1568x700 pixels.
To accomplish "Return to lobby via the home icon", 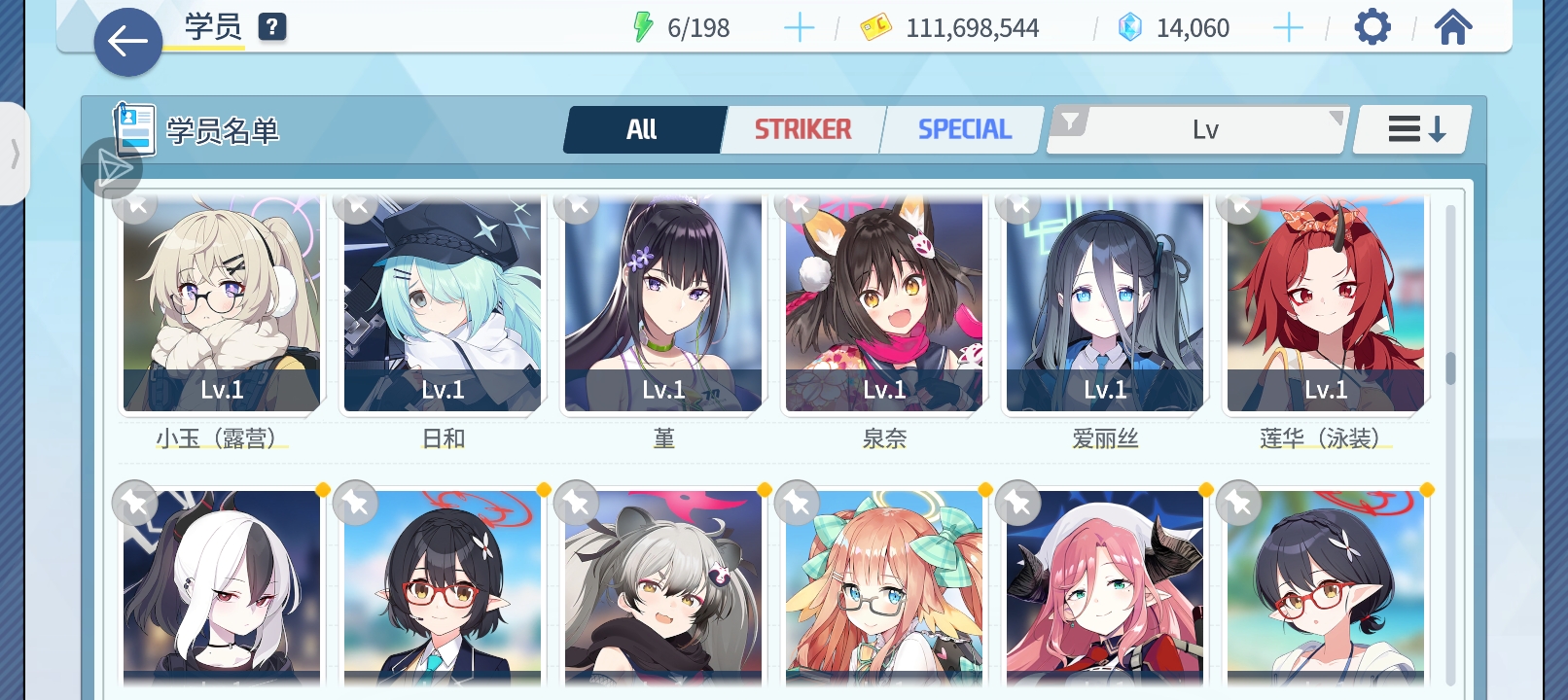I will click(x=1452, y=27).
